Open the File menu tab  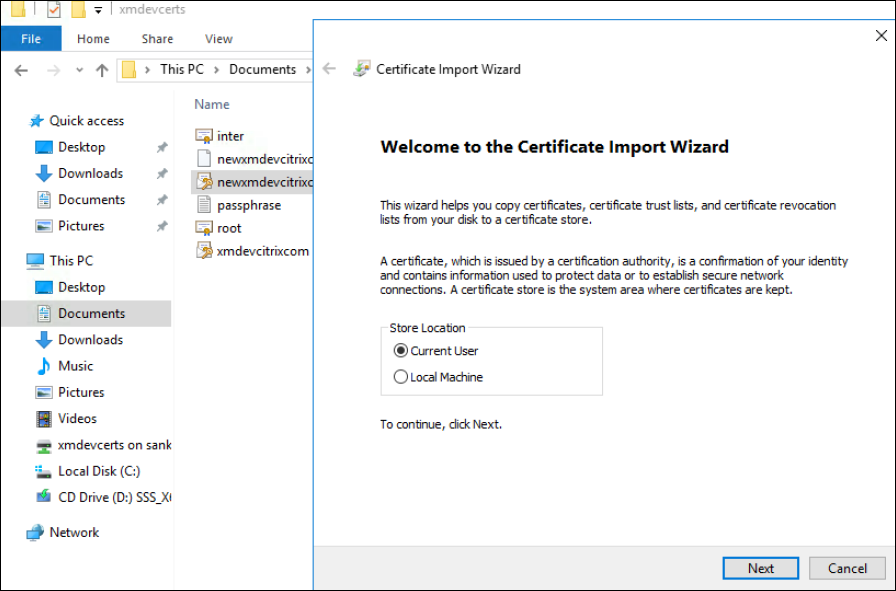point(31,39)
